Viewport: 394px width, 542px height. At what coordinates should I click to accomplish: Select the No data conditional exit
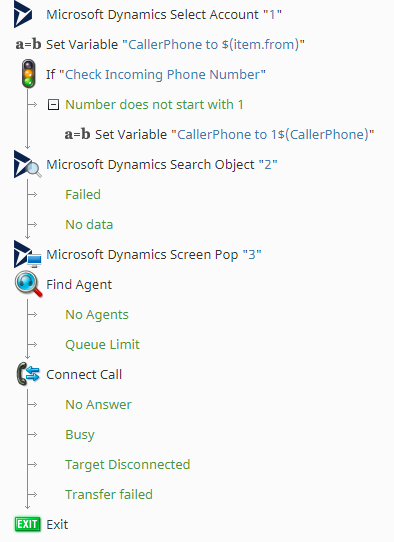coord(89,224)
